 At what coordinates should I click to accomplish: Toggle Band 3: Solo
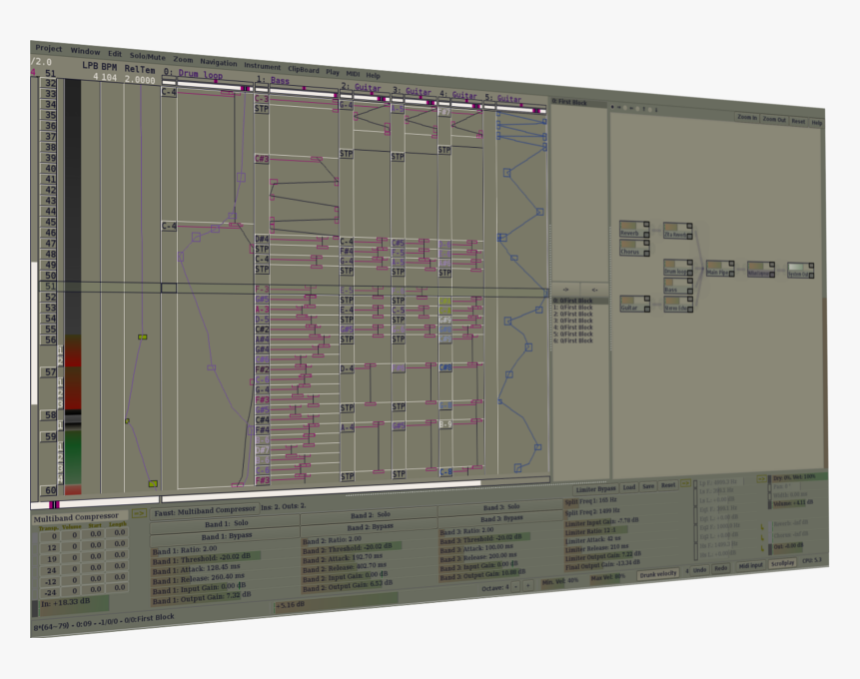coord(500,507)
